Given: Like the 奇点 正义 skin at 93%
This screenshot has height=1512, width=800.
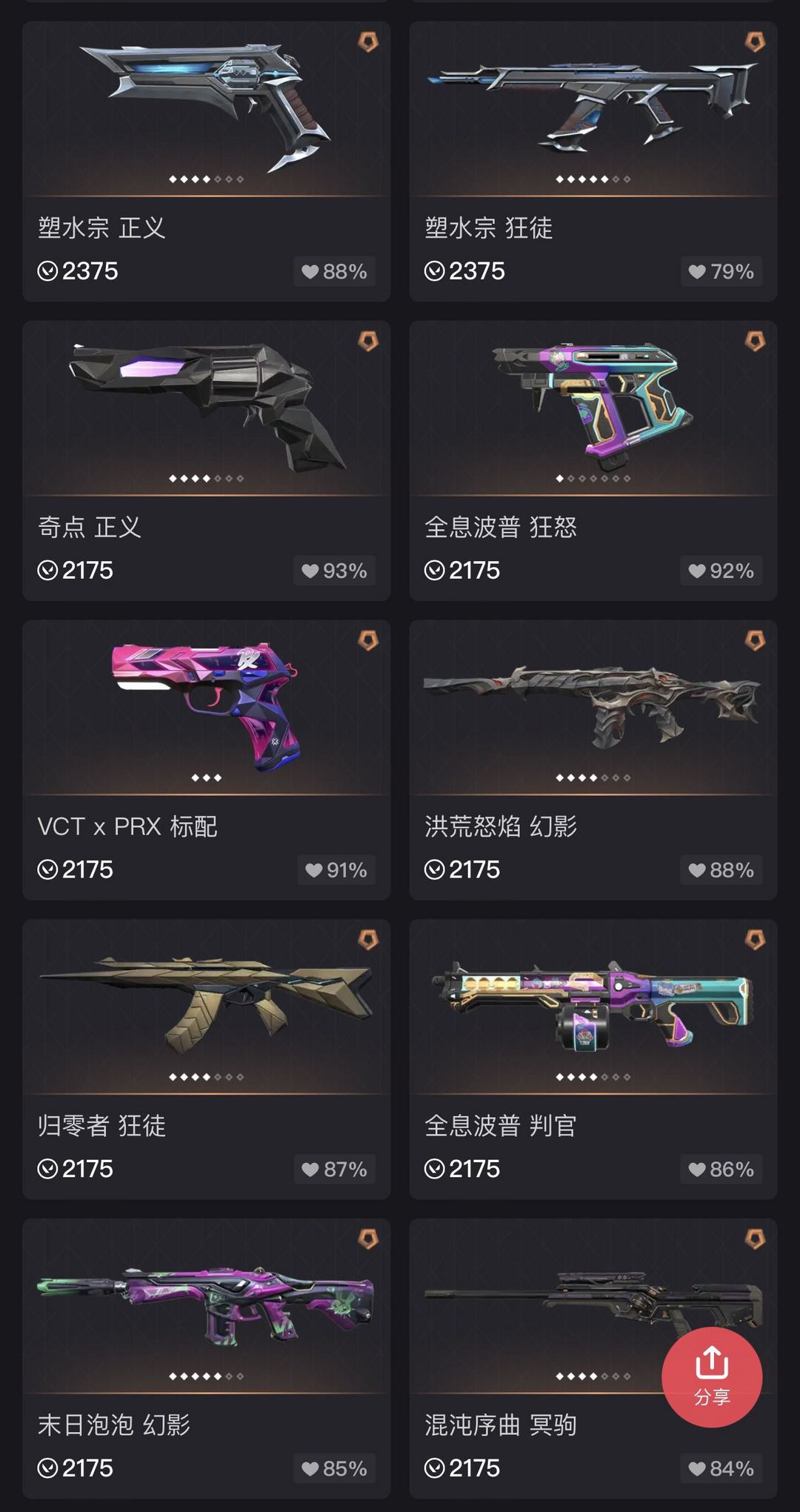Looking at the screenshot, I should [335, 571].
